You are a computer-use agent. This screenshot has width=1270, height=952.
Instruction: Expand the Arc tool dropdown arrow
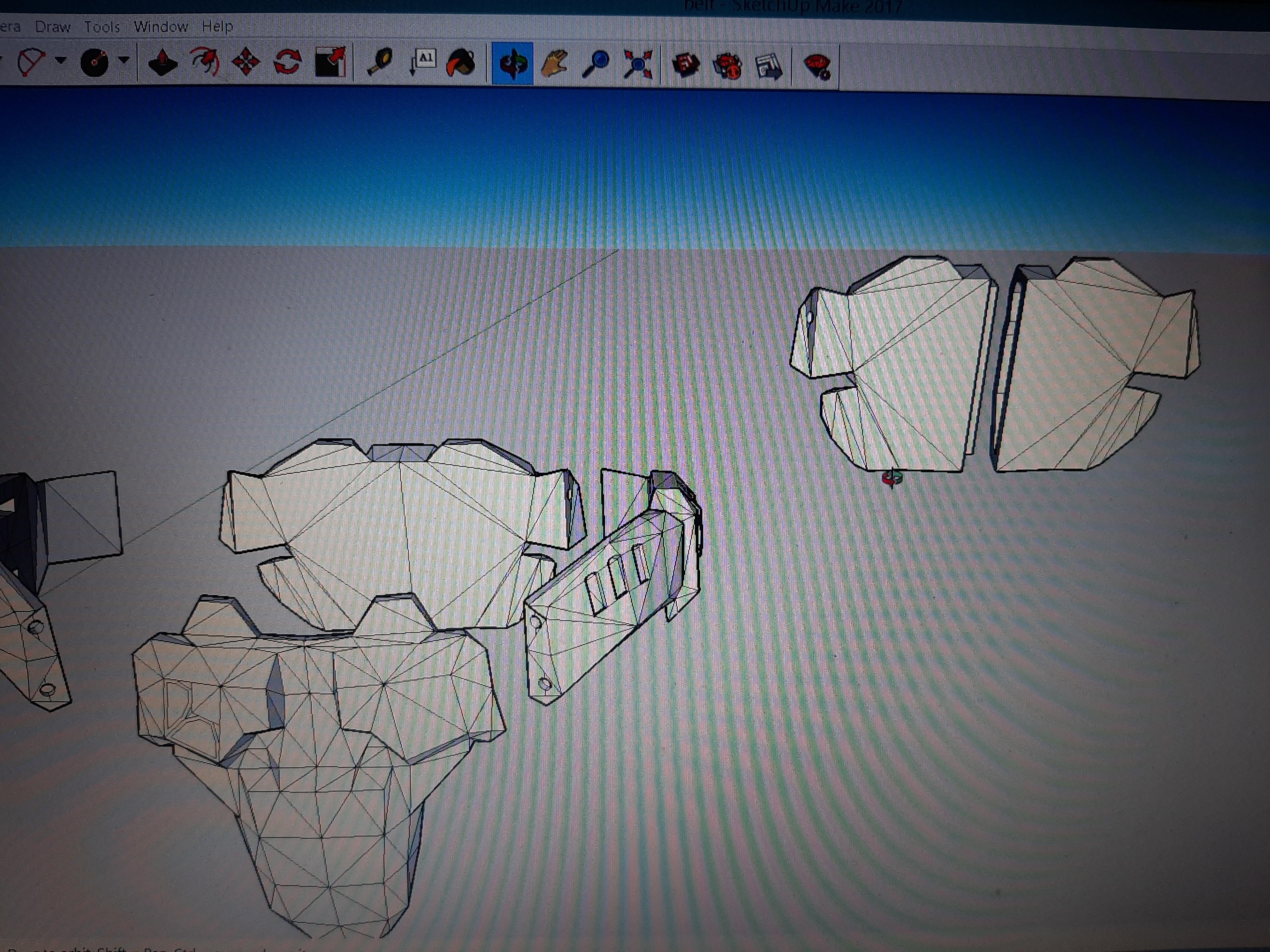[61, 60]
